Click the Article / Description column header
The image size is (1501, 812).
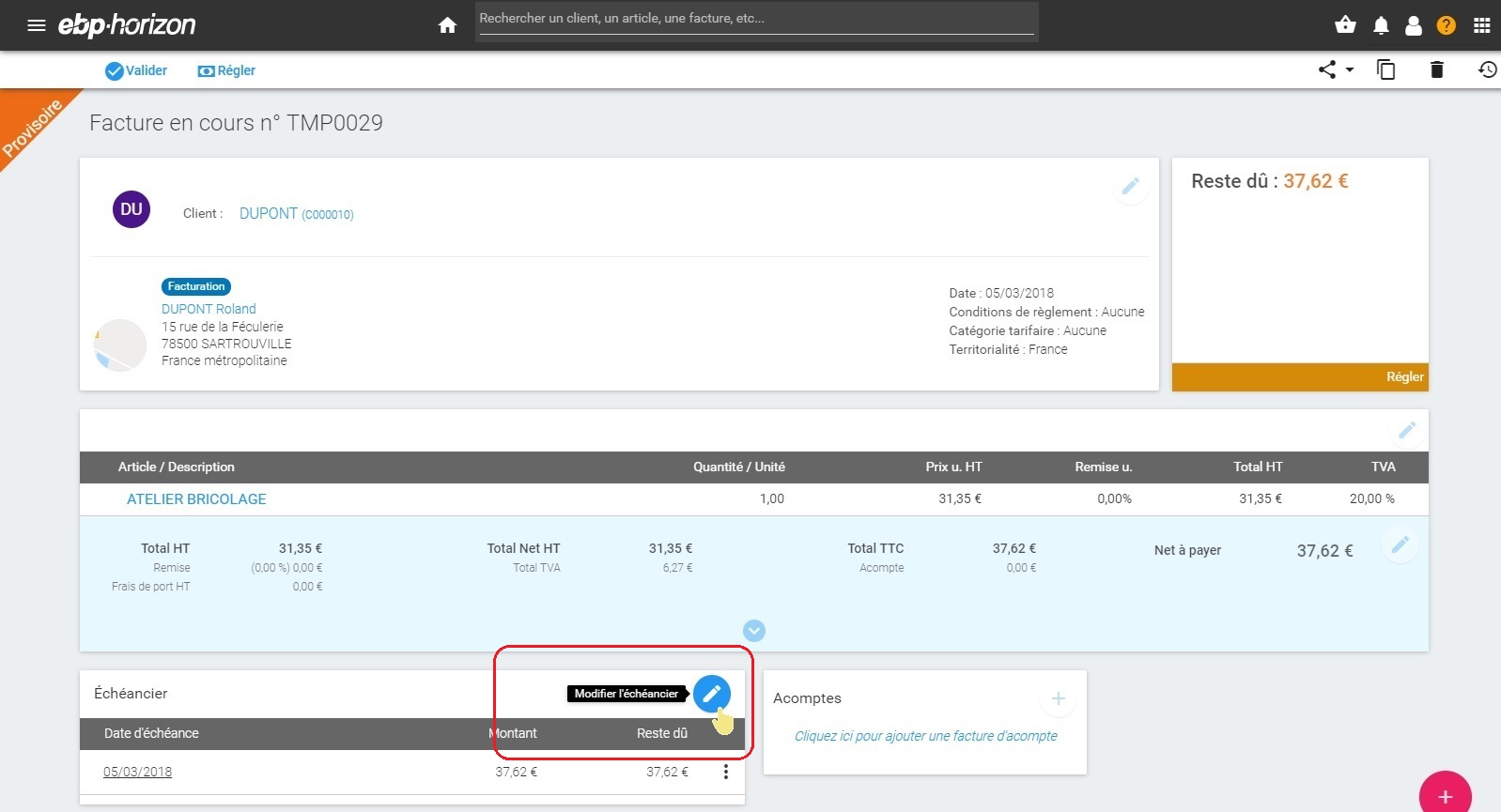177,467
